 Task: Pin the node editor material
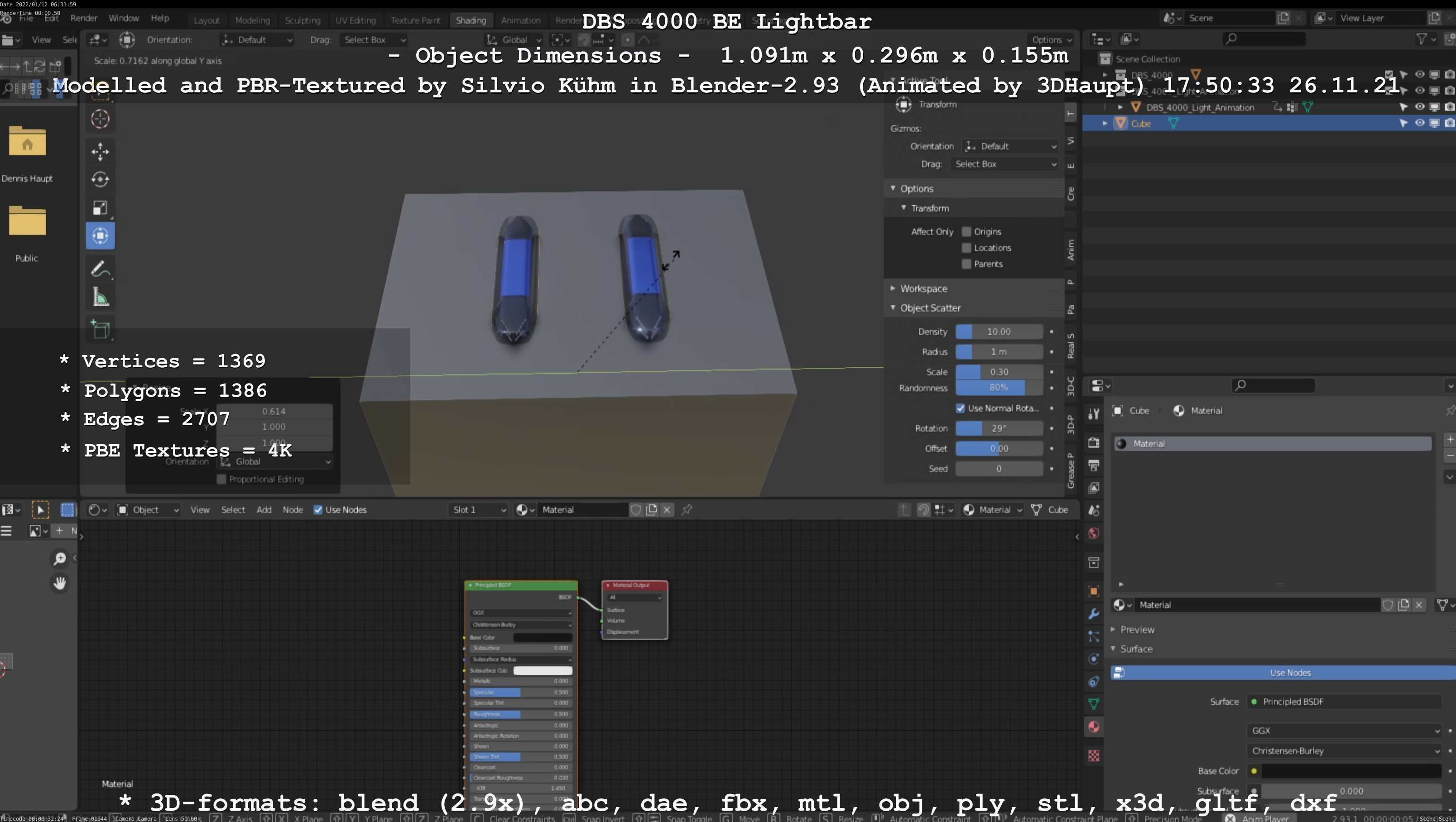click(x=687, y=510)
